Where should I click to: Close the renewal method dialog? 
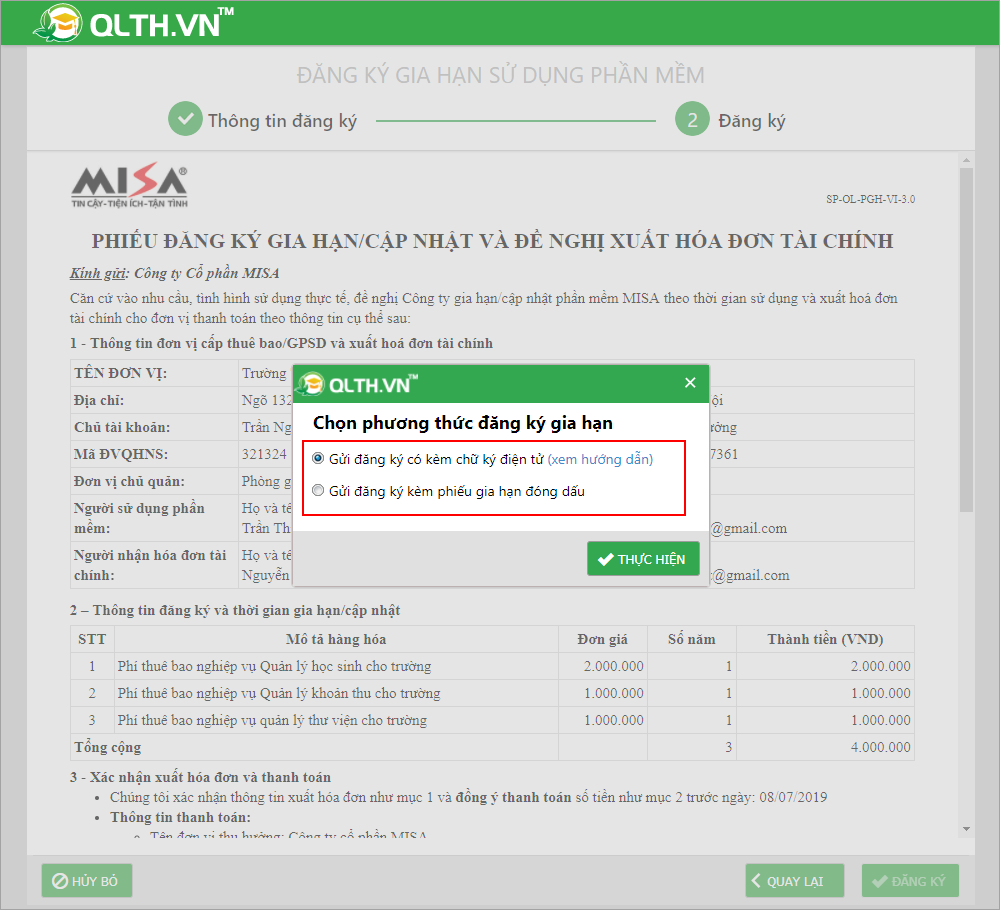click(690, 383)
